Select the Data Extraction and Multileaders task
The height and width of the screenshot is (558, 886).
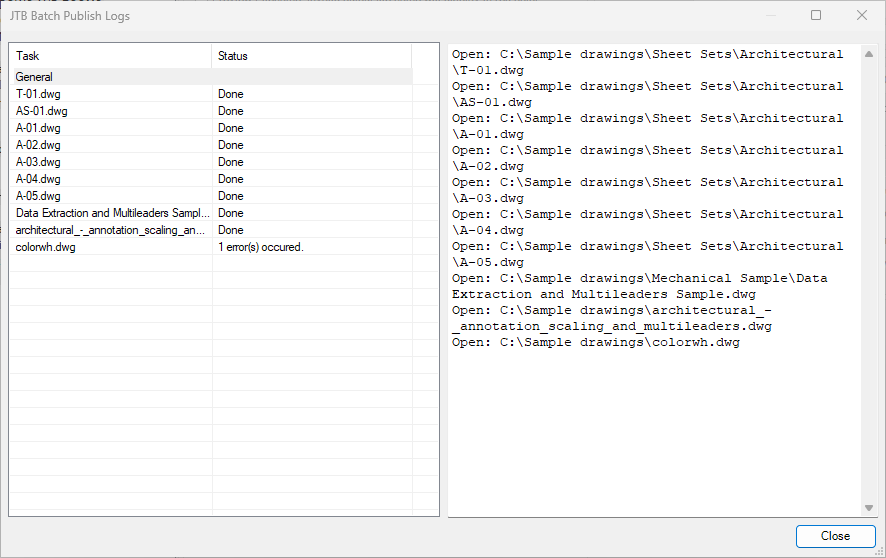click(112, 213)
